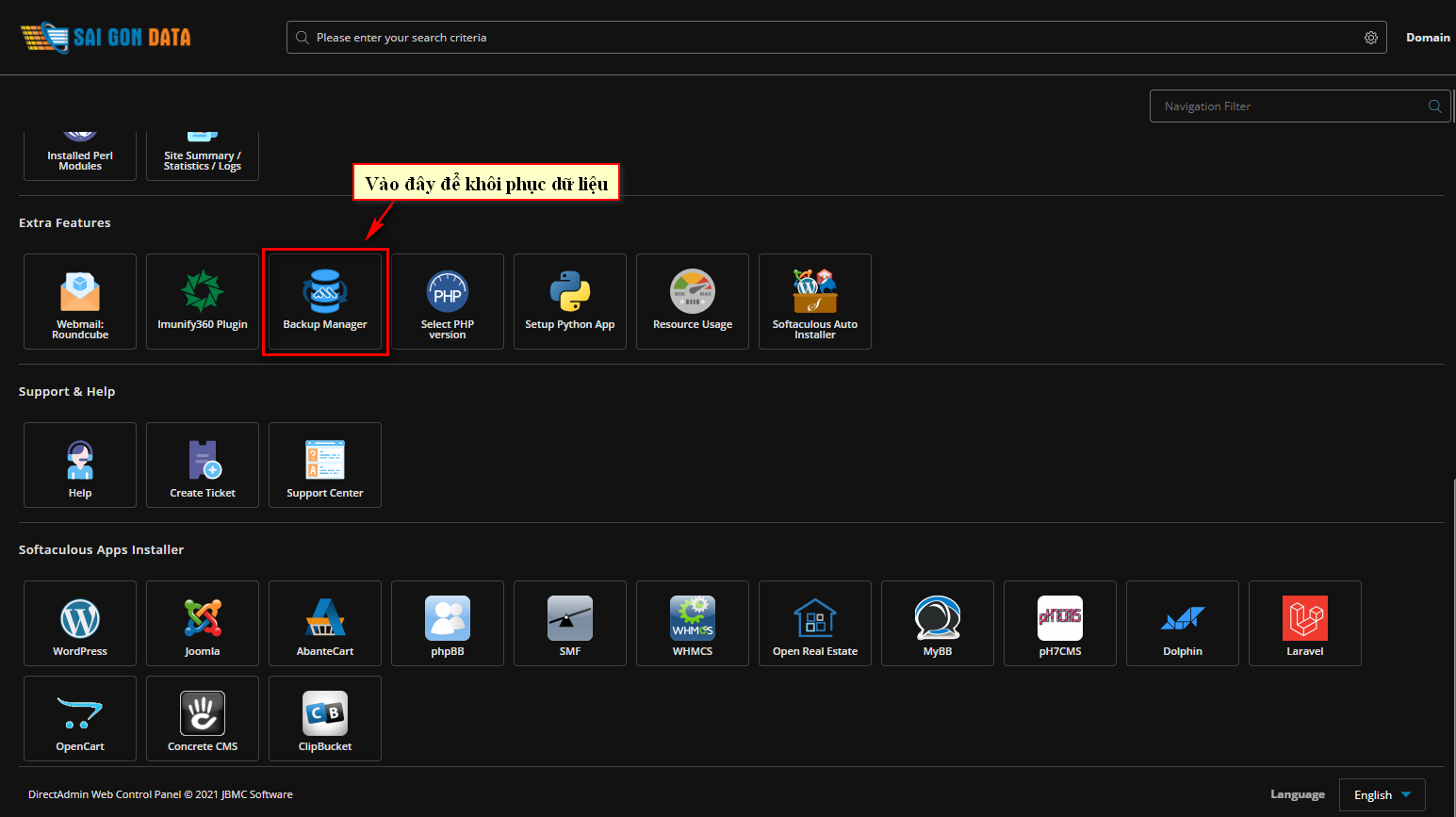Open Support Center
Screen dimensions: 1456x817
coord(325,465)
